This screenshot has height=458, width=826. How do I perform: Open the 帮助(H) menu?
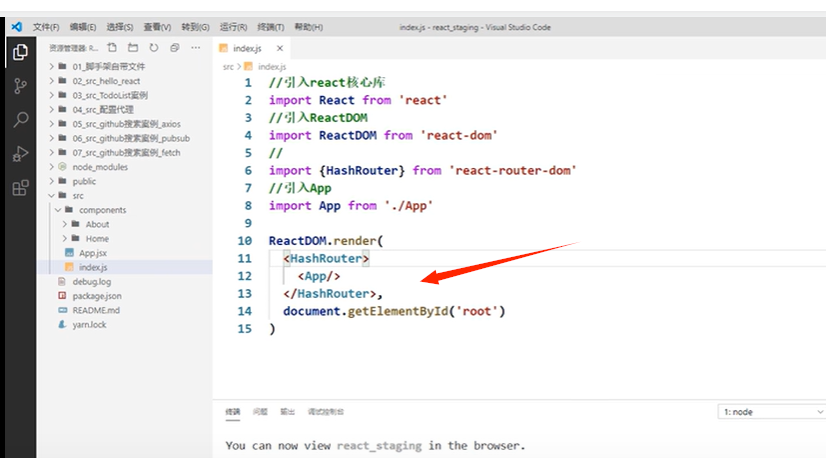click(x=308, y=27)
